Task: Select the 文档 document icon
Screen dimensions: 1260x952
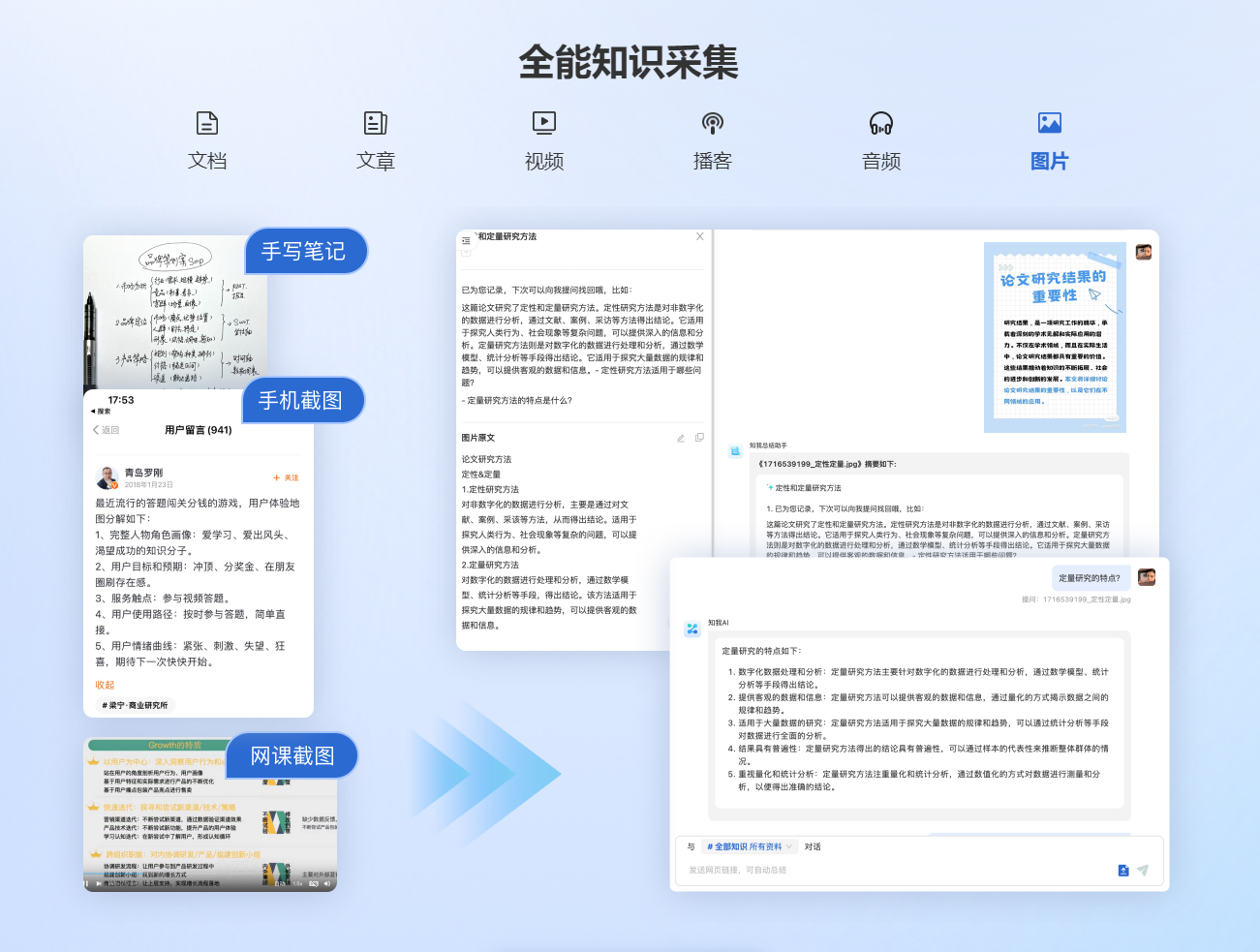Action: pos(207,123)
